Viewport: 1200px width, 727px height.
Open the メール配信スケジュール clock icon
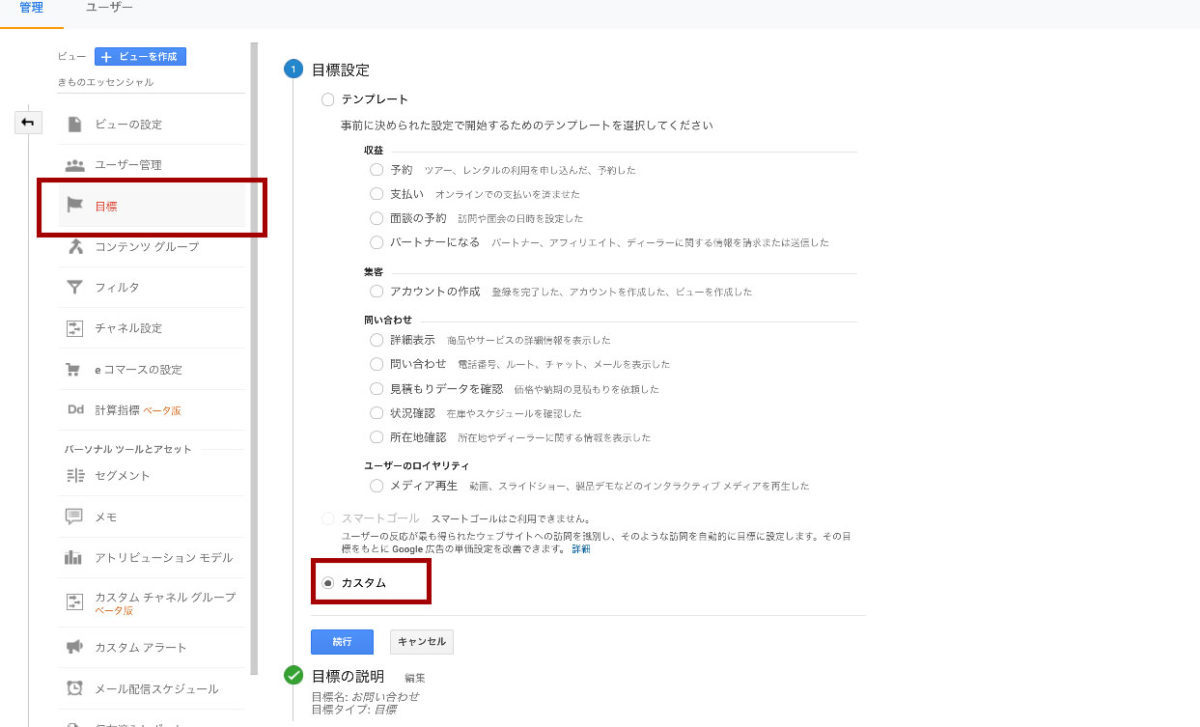(74, 689)
